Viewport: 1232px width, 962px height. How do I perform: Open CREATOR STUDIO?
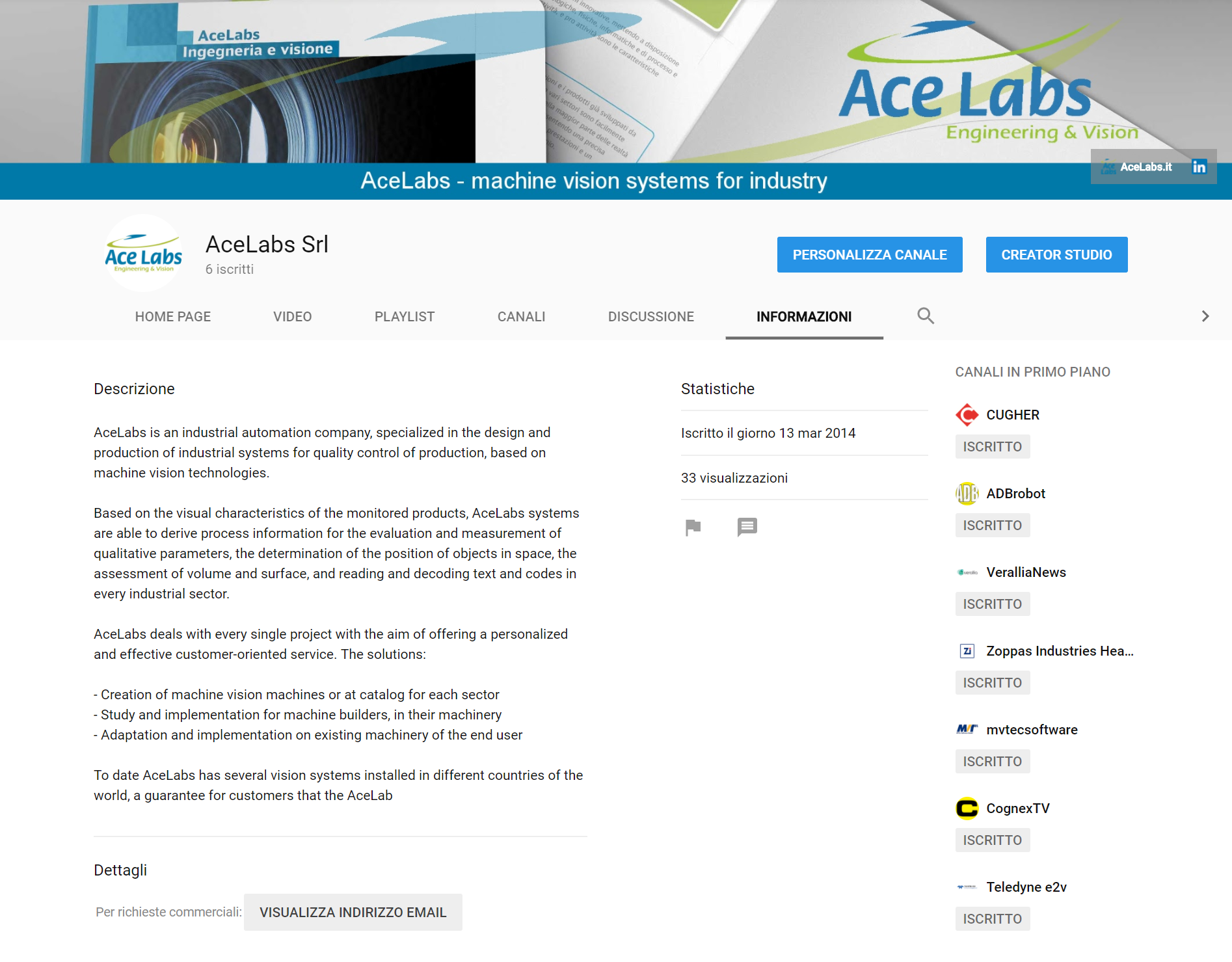(1056, 255)
